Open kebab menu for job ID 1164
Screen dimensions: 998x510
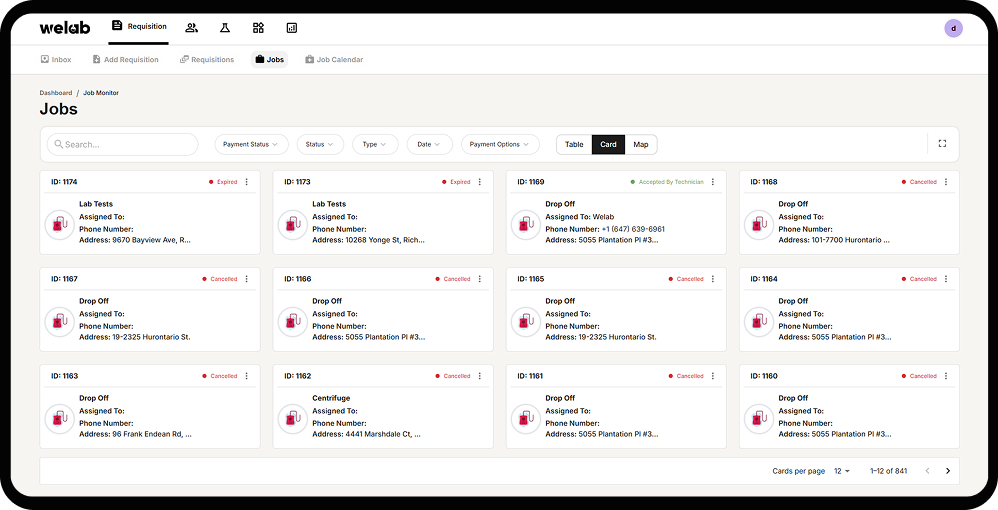coord(946,279)
